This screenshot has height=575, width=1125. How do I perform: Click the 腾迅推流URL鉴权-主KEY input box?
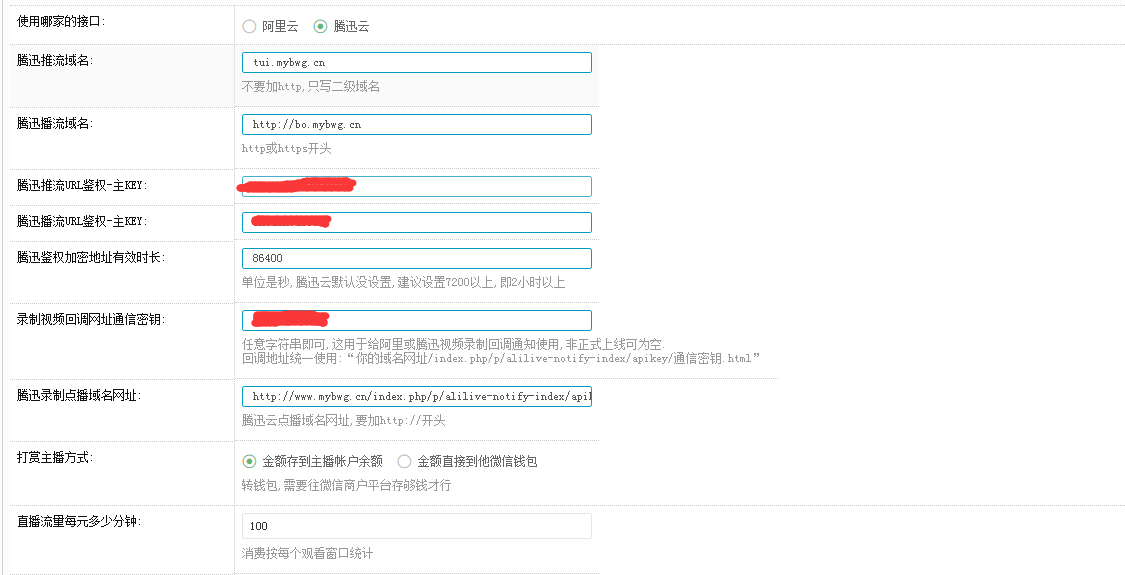point(470,187)
